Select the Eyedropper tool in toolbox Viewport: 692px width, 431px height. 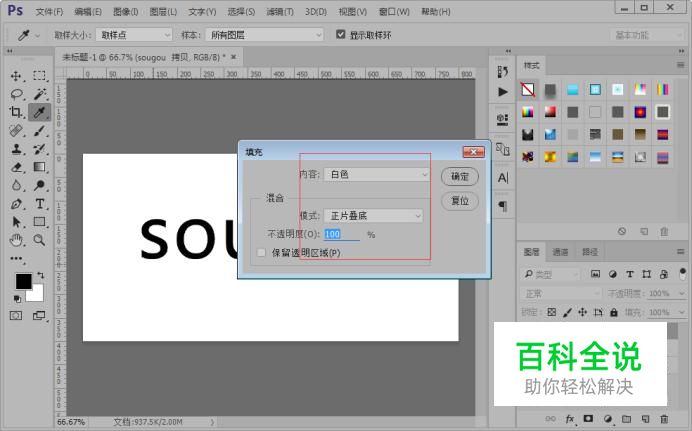[39, 112]
